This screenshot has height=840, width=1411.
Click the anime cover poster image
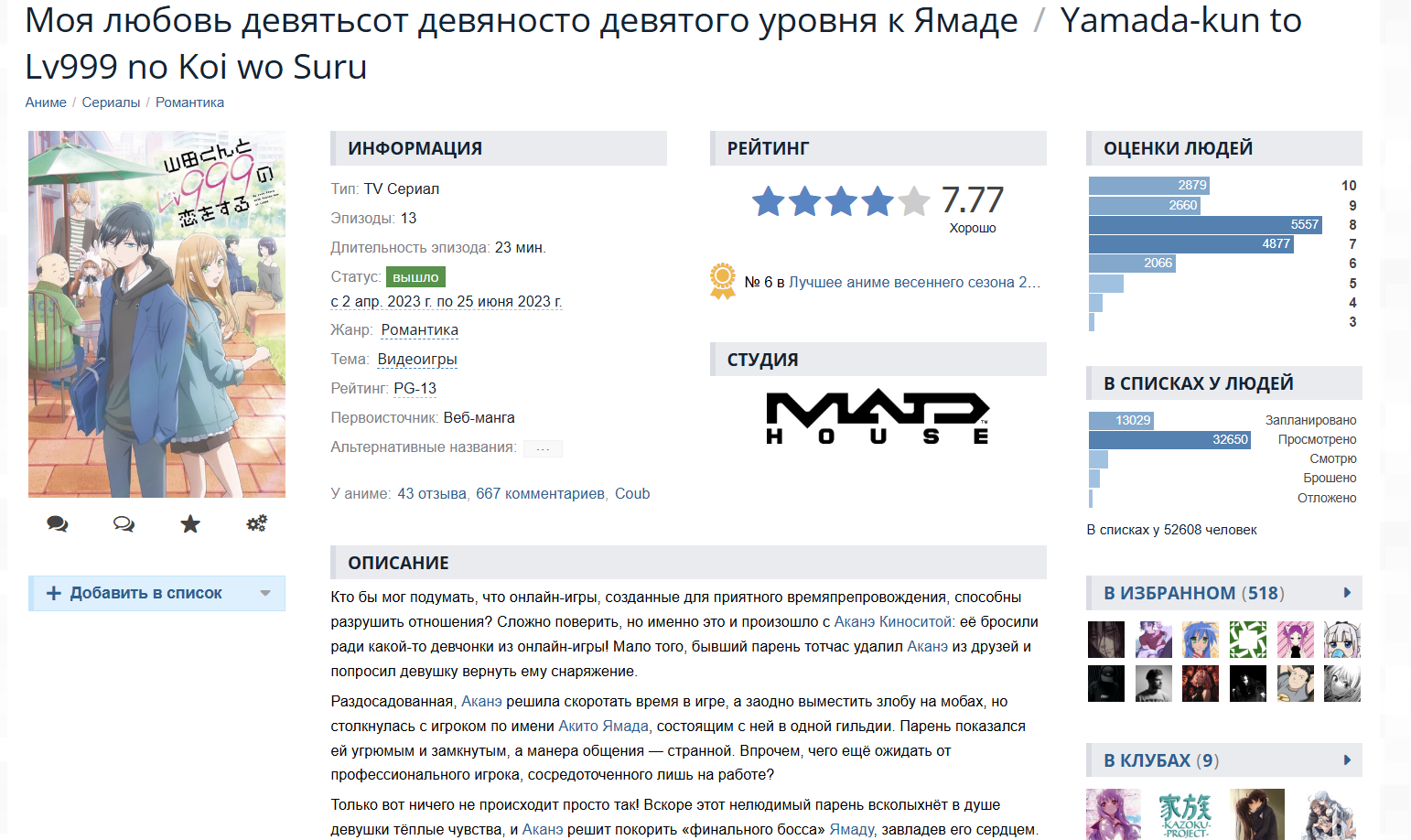[156, 314]
